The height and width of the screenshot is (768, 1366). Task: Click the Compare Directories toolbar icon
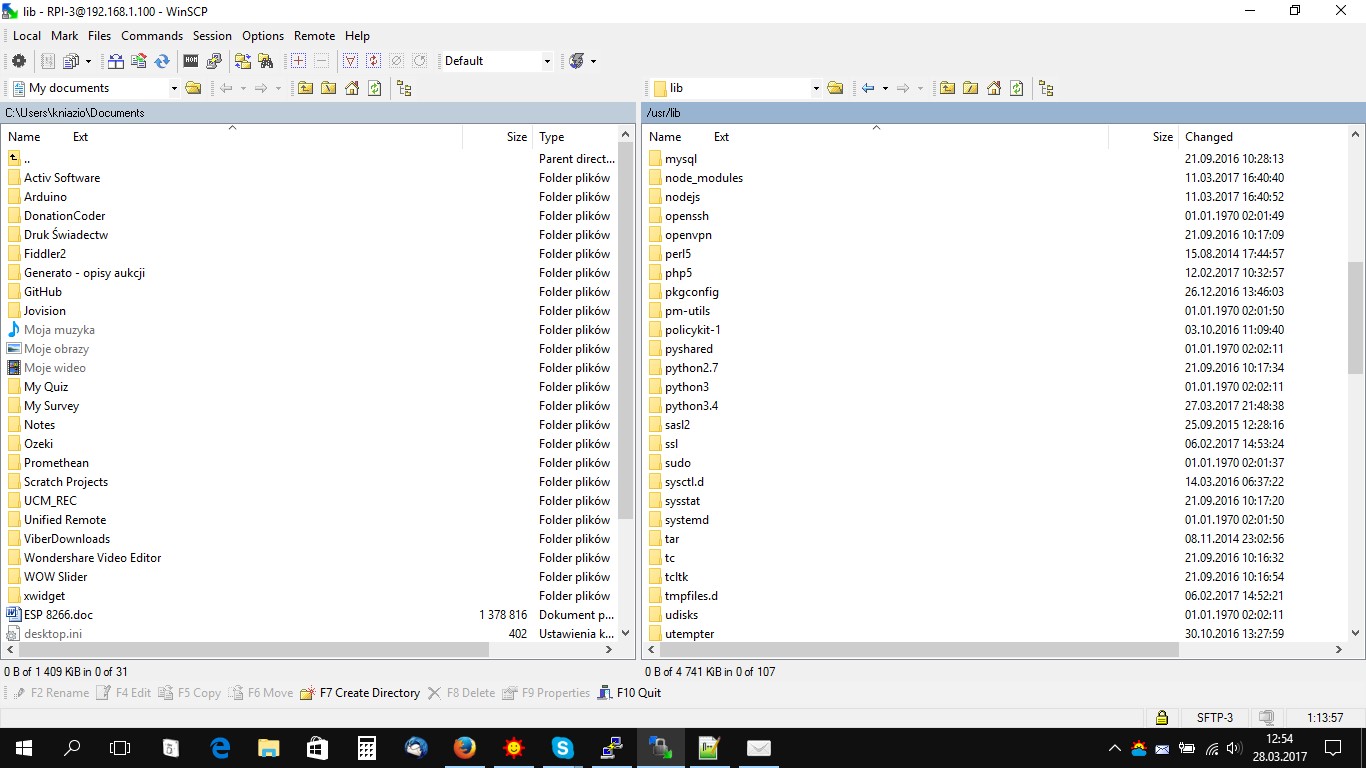[116, 61]
